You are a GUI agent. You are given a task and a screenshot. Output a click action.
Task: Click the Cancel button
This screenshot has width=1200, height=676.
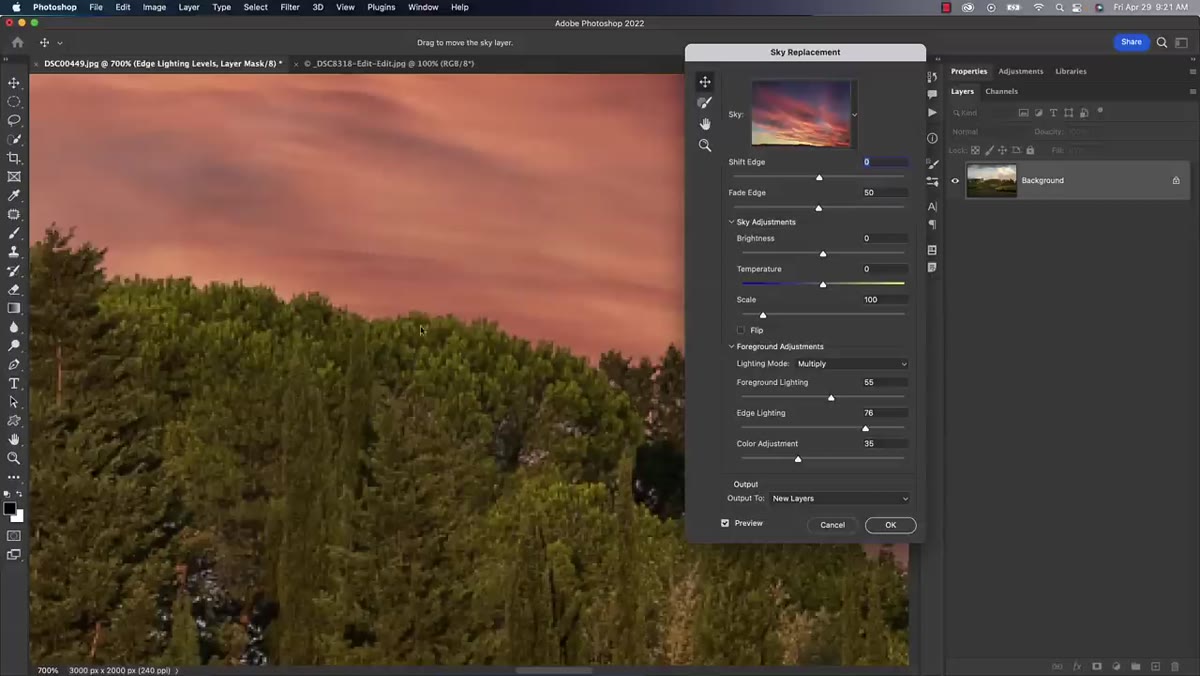(x=832, y=525)
